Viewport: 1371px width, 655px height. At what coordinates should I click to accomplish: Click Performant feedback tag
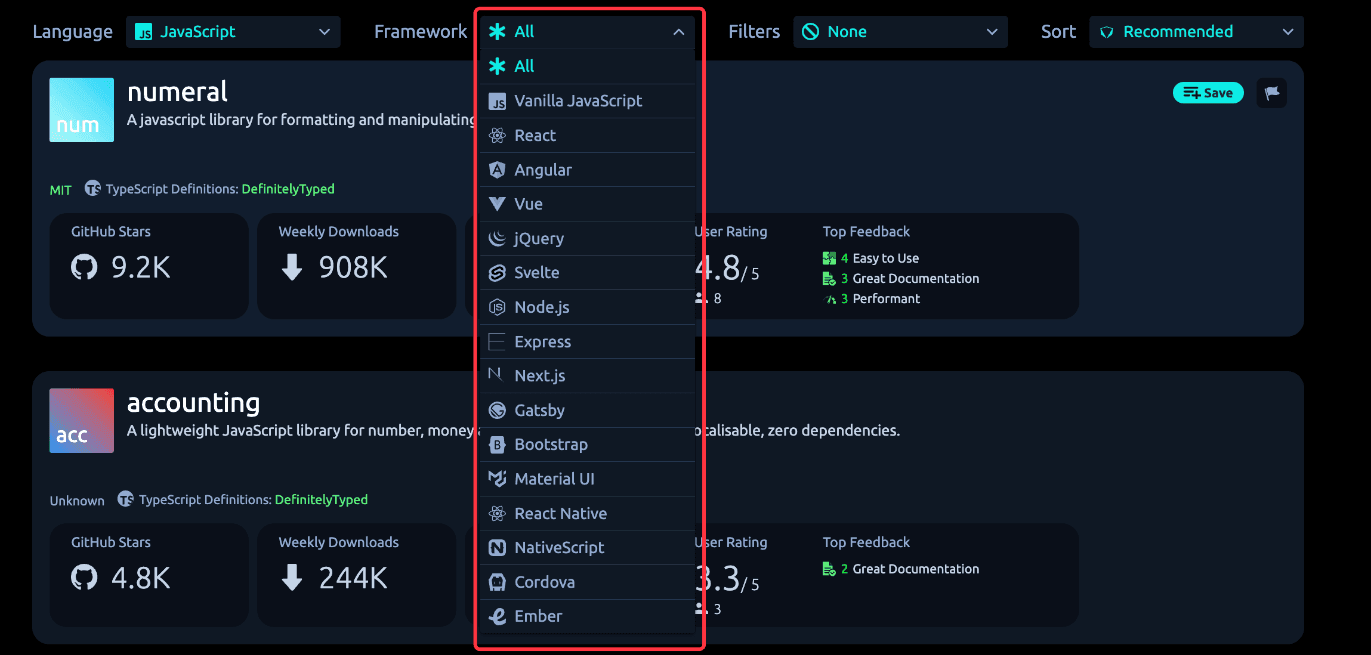pyautogui.click(x=871, y=299)
